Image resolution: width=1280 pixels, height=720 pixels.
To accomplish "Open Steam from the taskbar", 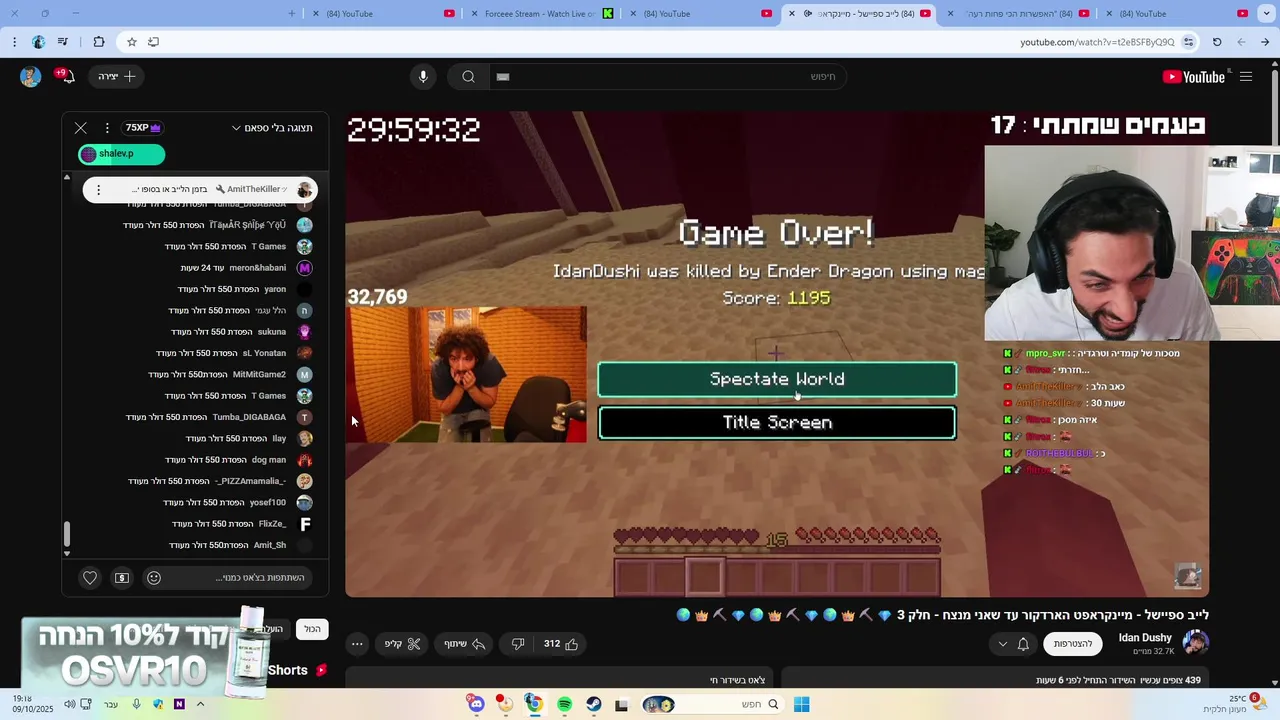I will click(594, 705).
